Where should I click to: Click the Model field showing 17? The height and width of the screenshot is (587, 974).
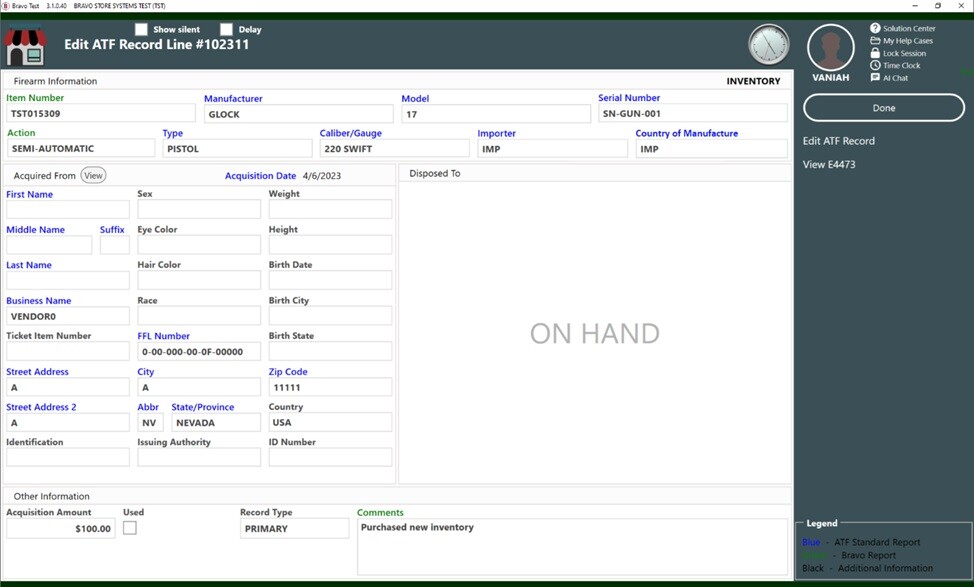(x=496, y=114)
